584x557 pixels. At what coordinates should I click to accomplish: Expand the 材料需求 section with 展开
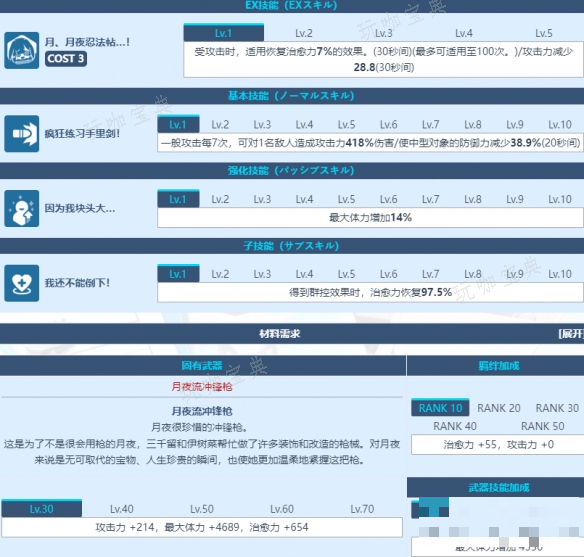coord(571,334)
